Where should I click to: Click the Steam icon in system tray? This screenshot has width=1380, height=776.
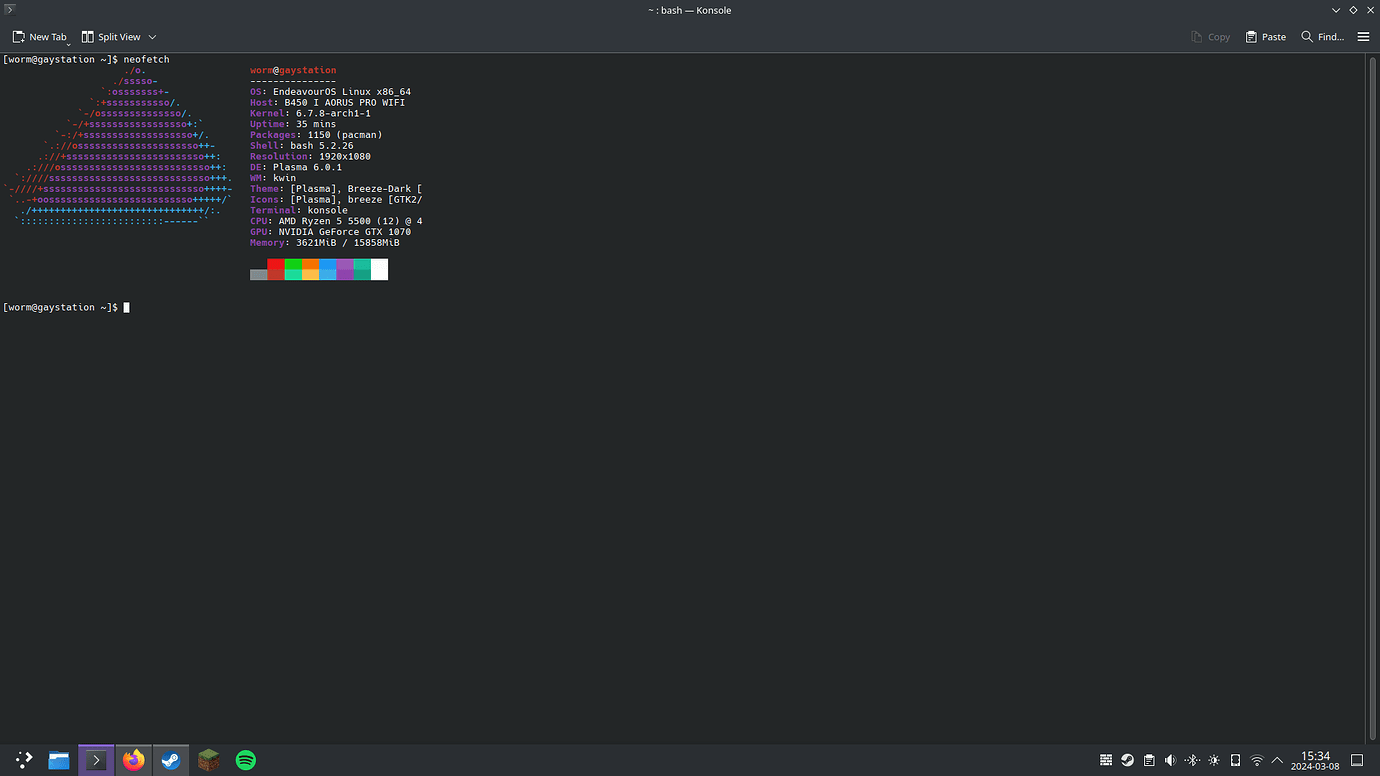(1127, 760)
